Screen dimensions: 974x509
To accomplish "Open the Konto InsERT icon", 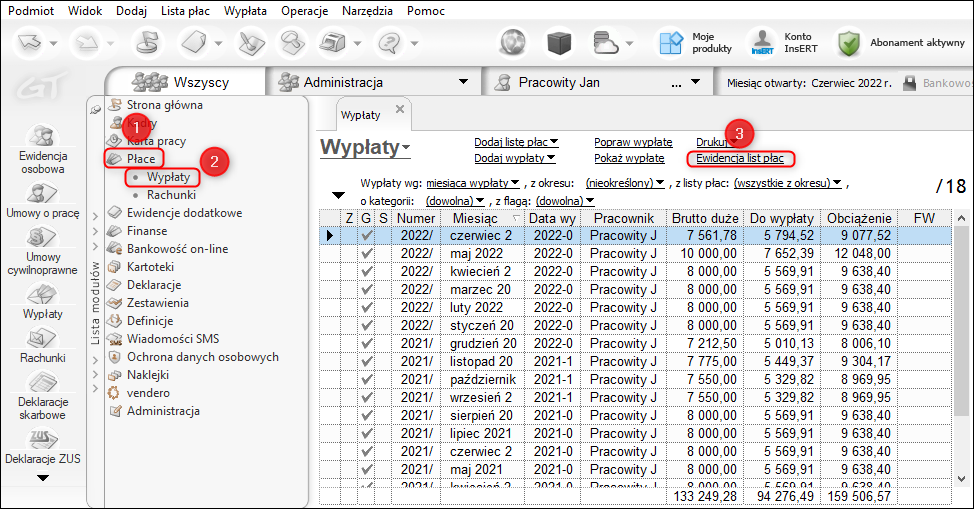I will click(762, 42).
